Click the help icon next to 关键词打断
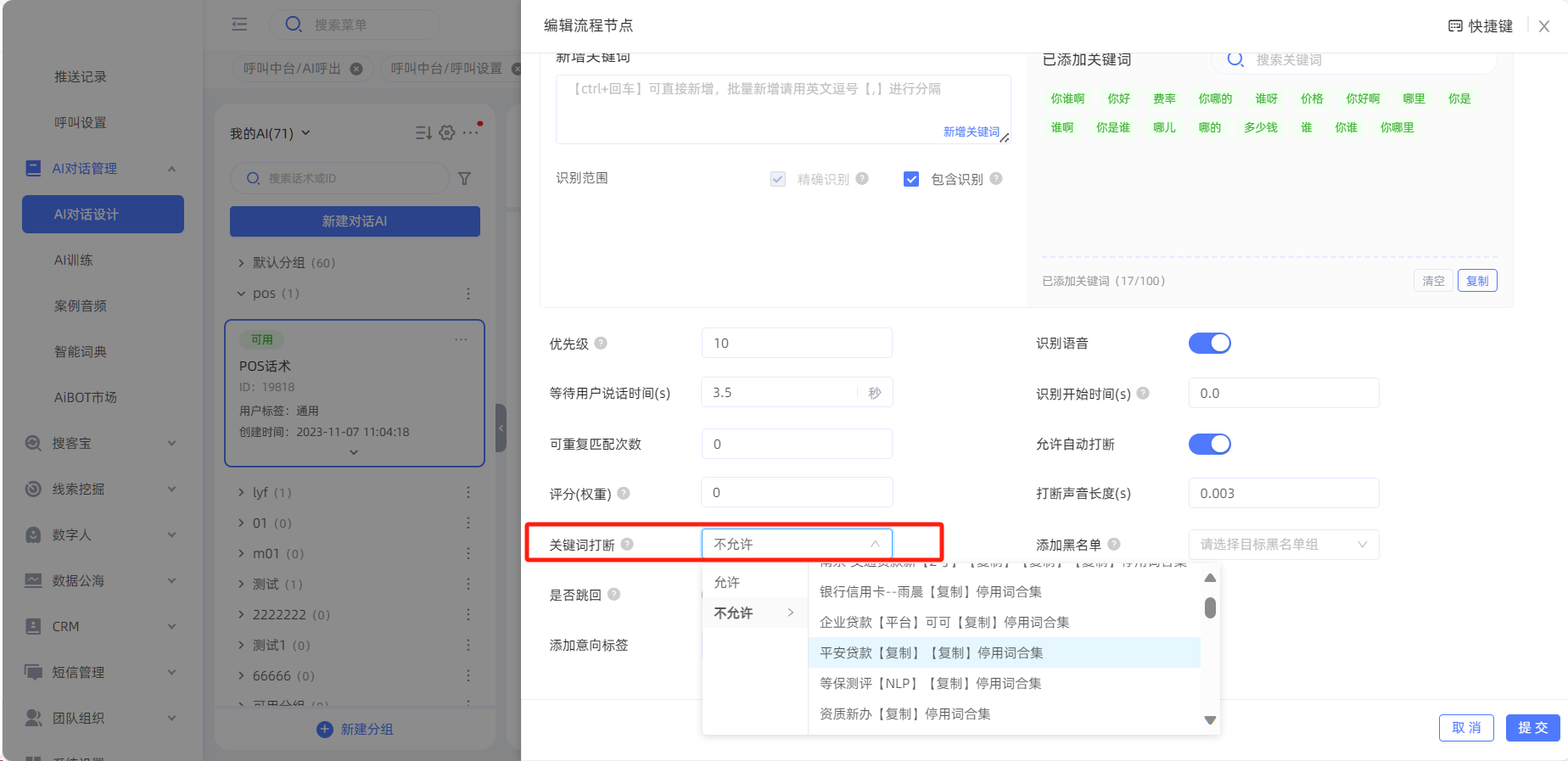The width and height of the screenshot is (1568, 761). pos(627,544)
